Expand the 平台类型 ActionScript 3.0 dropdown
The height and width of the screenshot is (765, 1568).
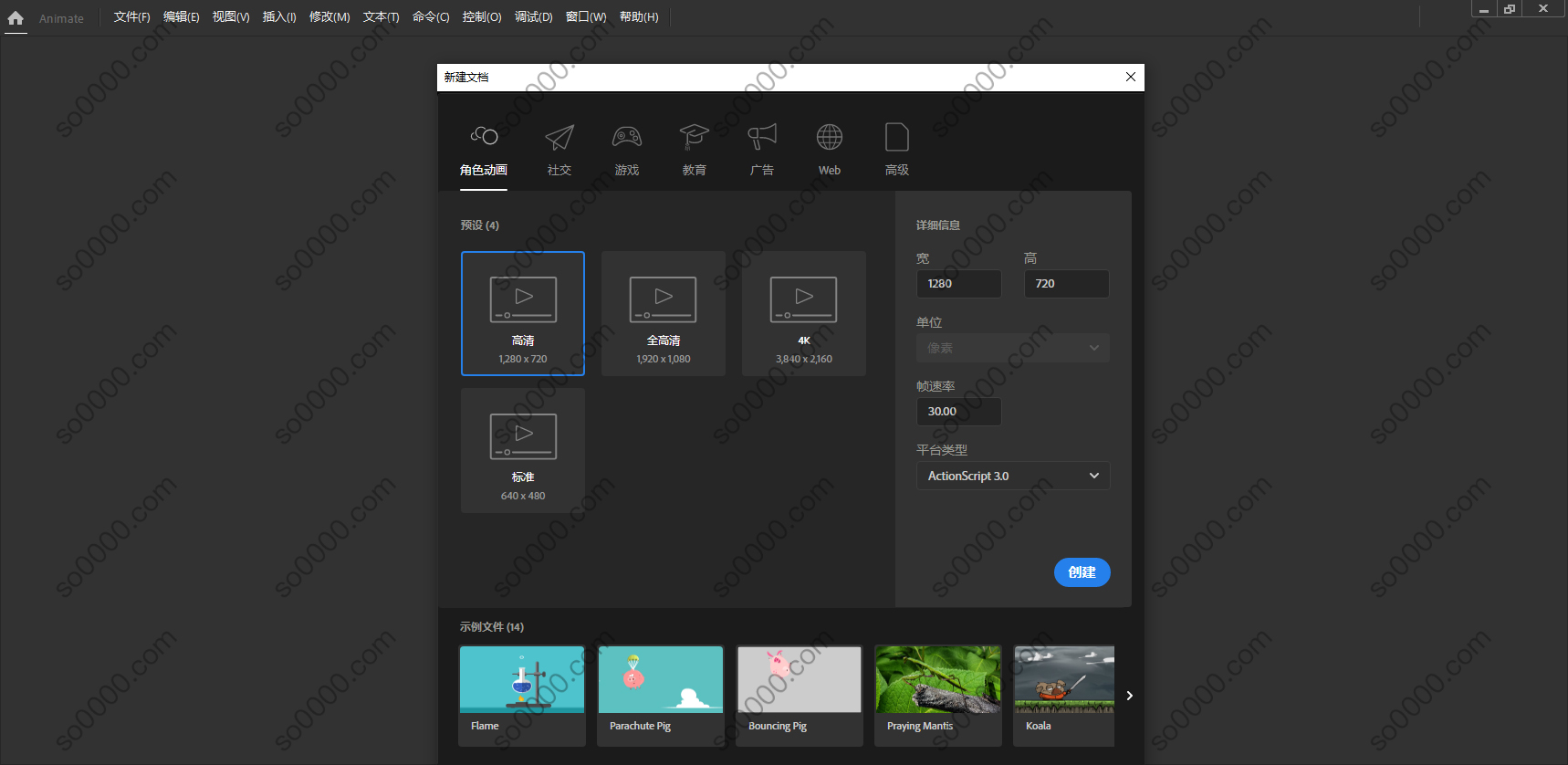1013,476
